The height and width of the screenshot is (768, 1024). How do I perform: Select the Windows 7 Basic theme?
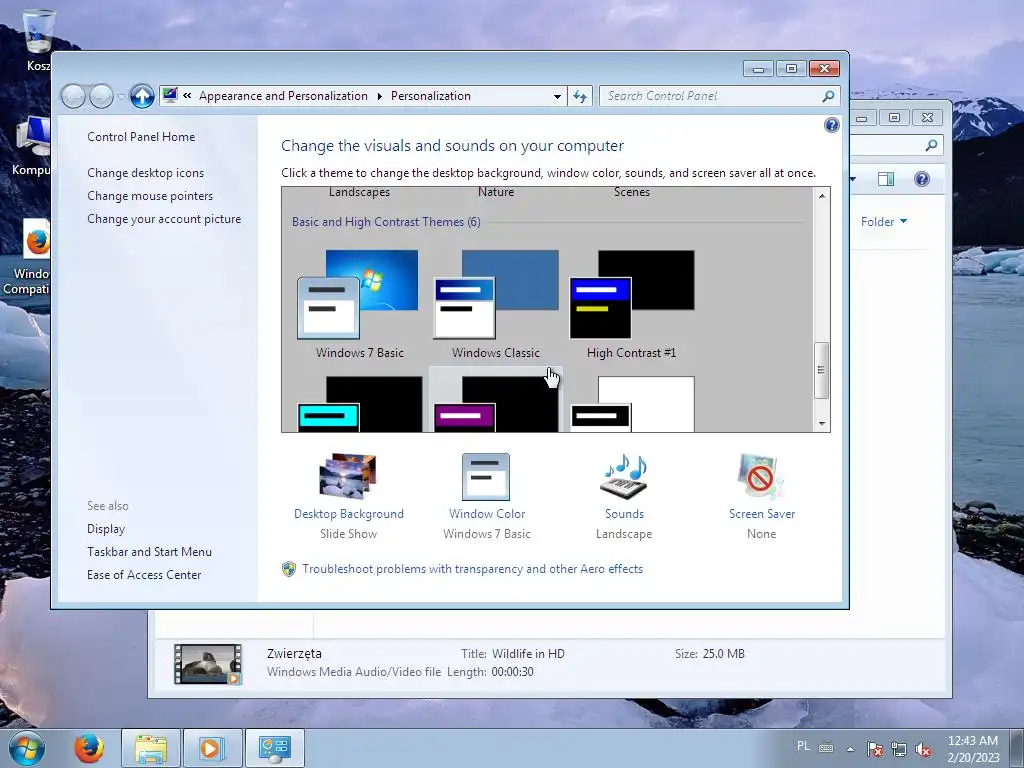pos(358,304)
